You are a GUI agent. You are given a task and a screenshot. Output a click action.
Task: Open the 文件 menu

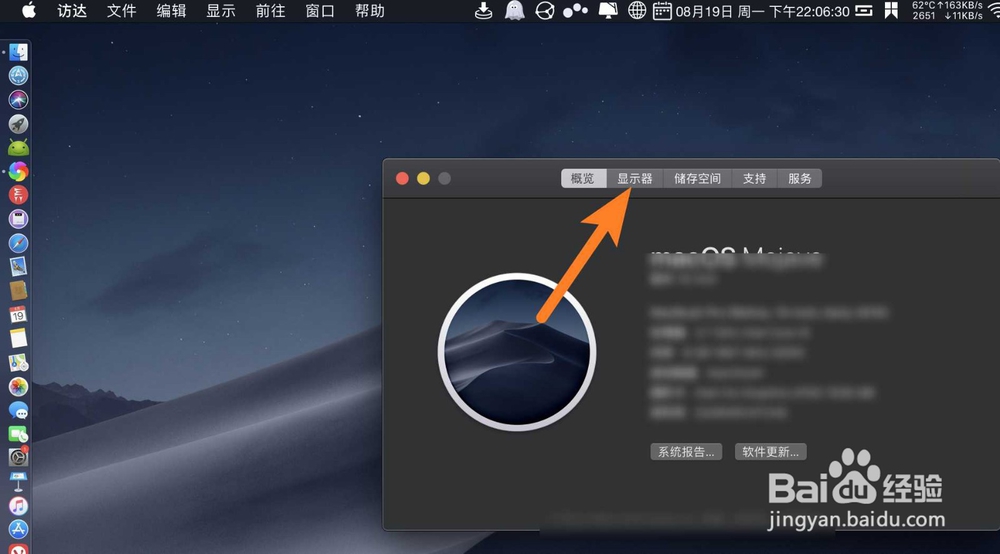(x=121, y=11)
